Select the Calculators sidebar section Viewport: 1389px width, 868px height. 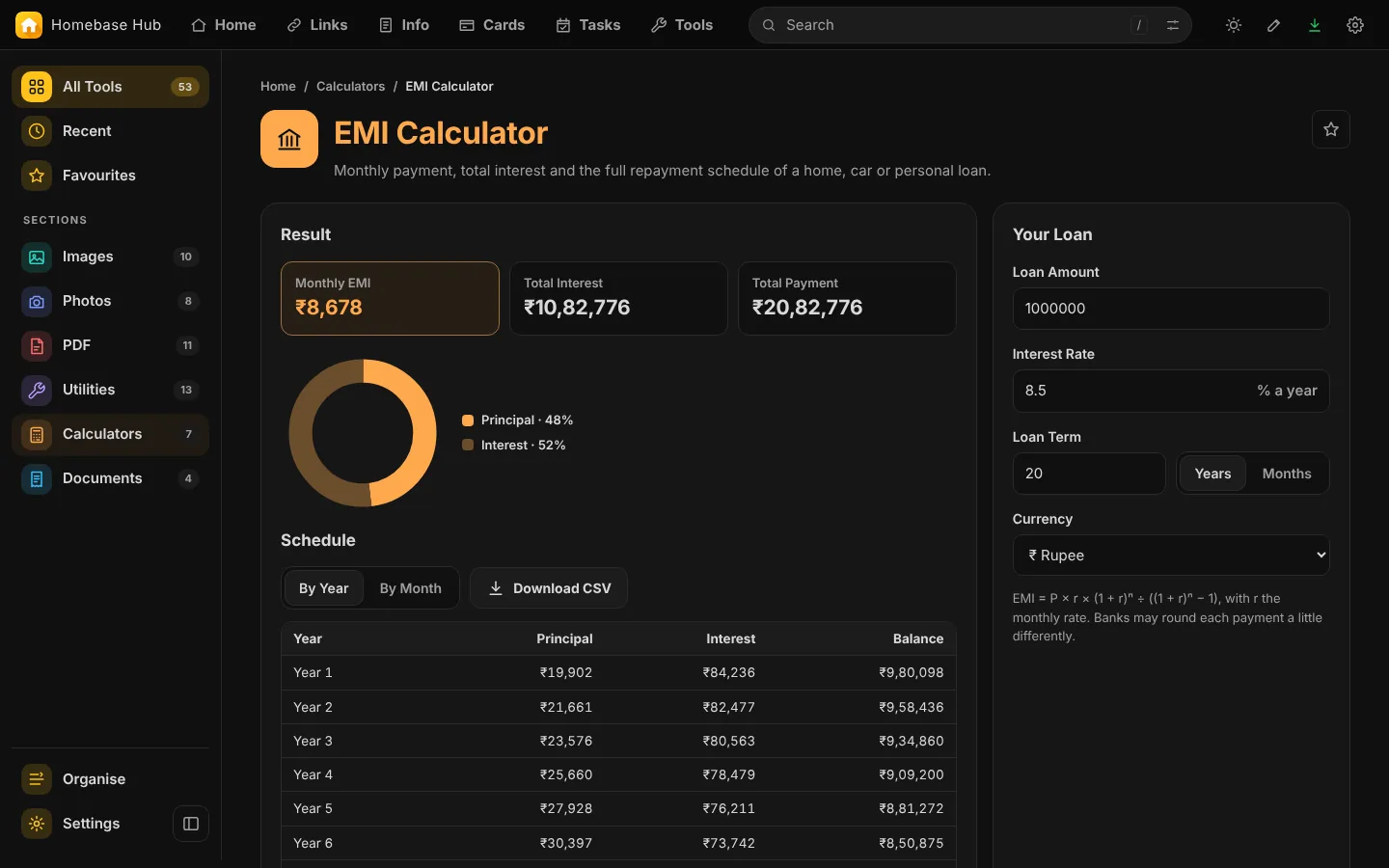[x=110, y=434]
